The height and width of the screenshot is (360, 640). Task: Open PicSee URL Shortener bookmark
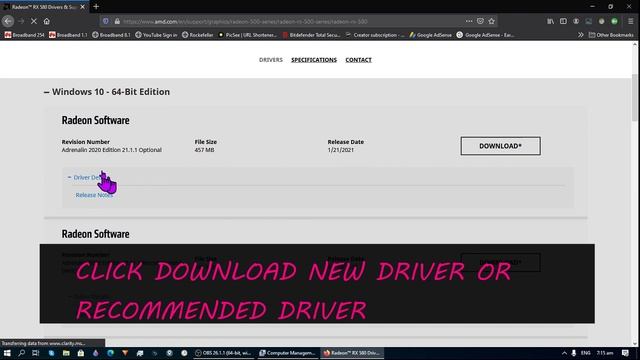[x=247, y=35]
